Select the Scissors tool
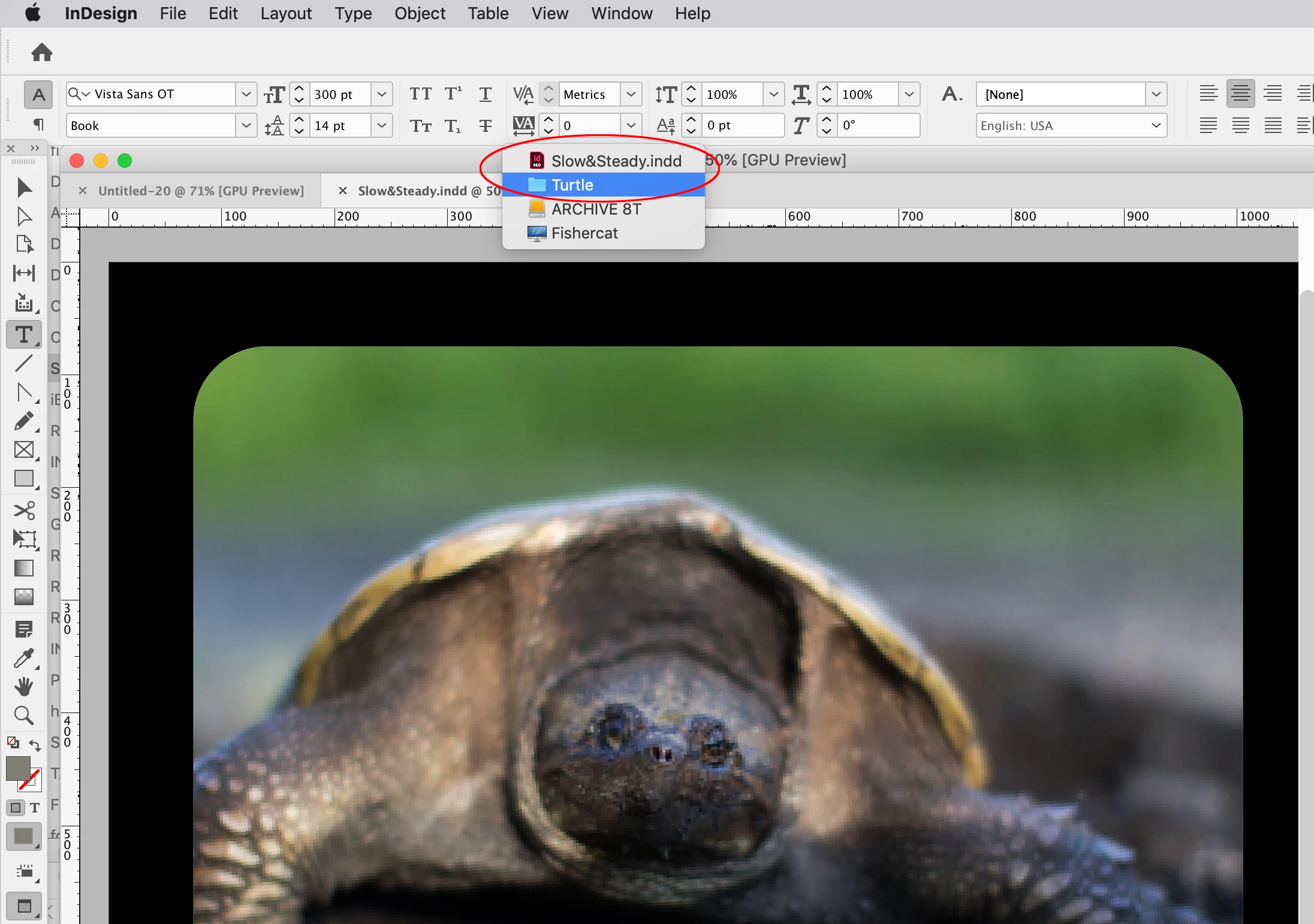The width and height of the screenshot is (1314, 924). (x=23, y=511)
